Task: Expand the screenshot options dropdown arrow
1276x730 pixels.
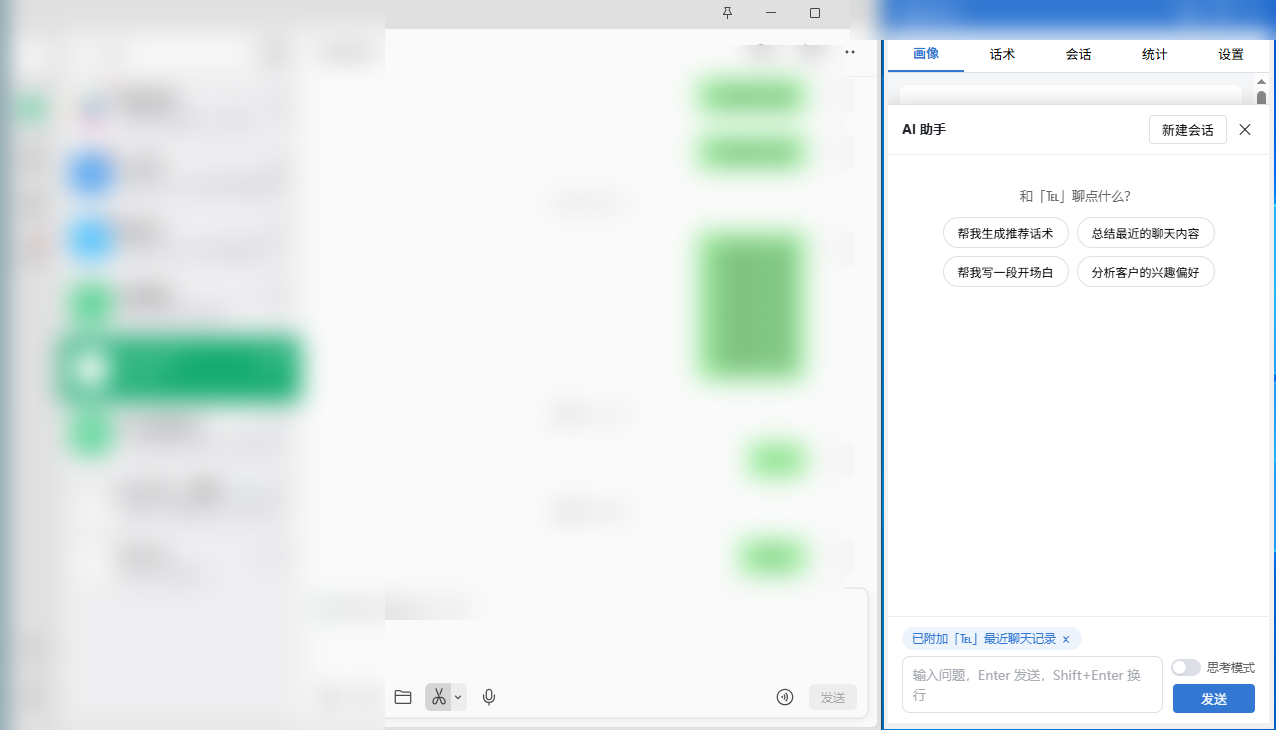Action: pyautogui.click(x=459, y=697)
